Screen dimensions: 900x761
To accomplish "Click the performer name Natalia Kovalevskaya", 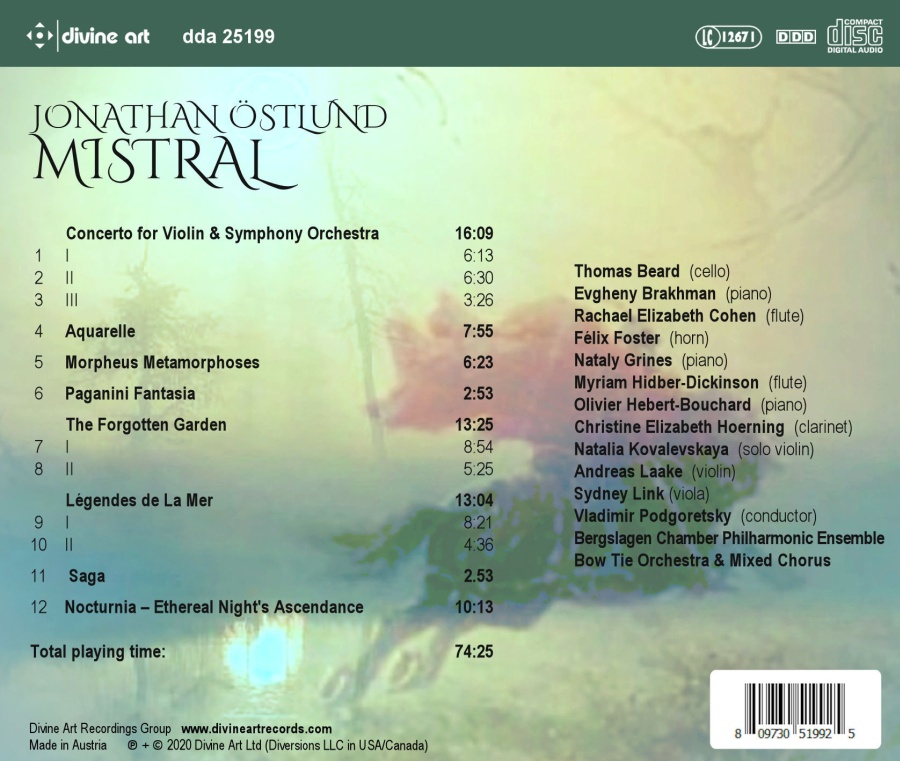I will click(x=651, y=449).
